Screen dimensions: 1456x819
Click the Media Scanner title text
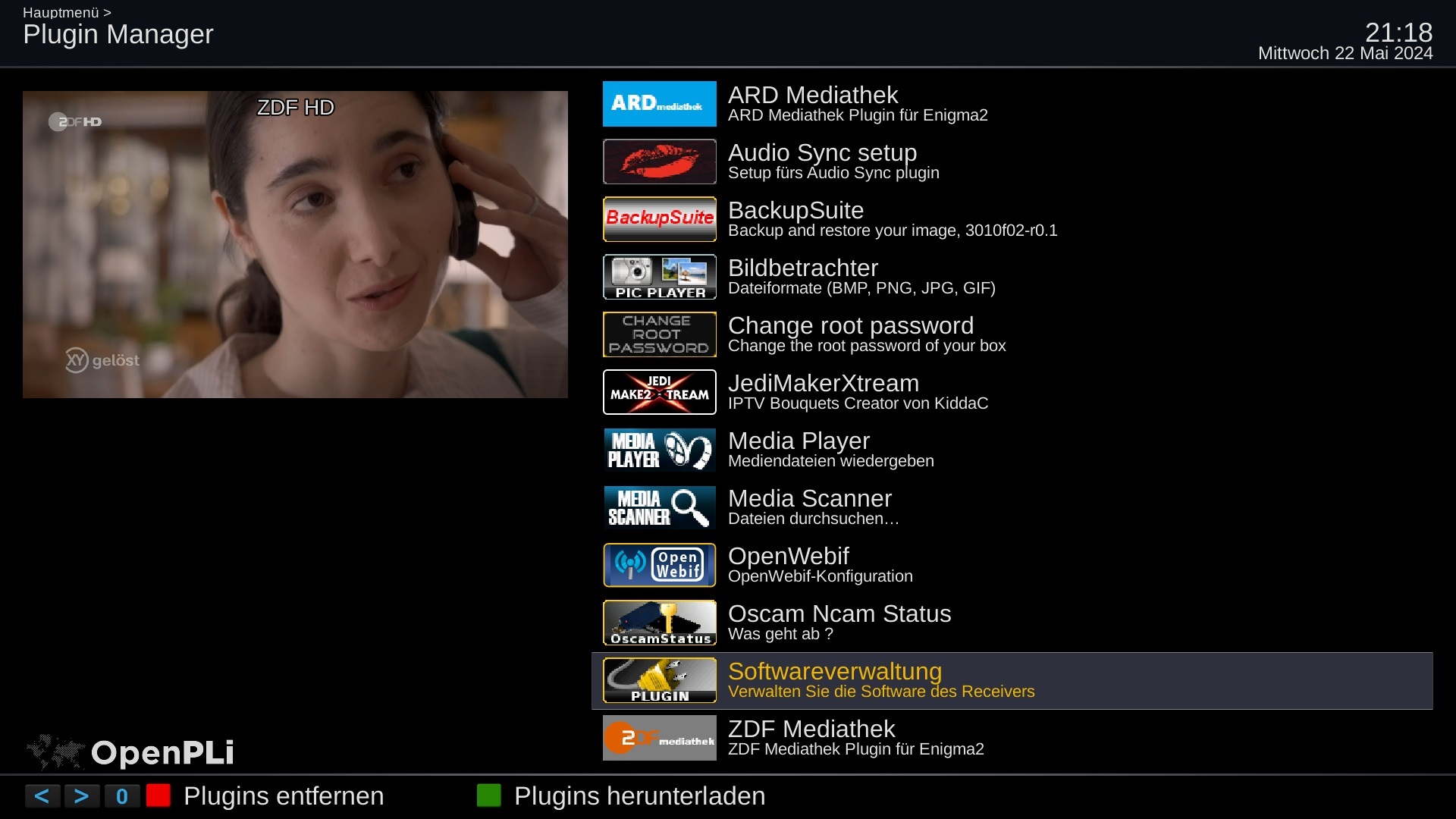[x=810, y=498]
